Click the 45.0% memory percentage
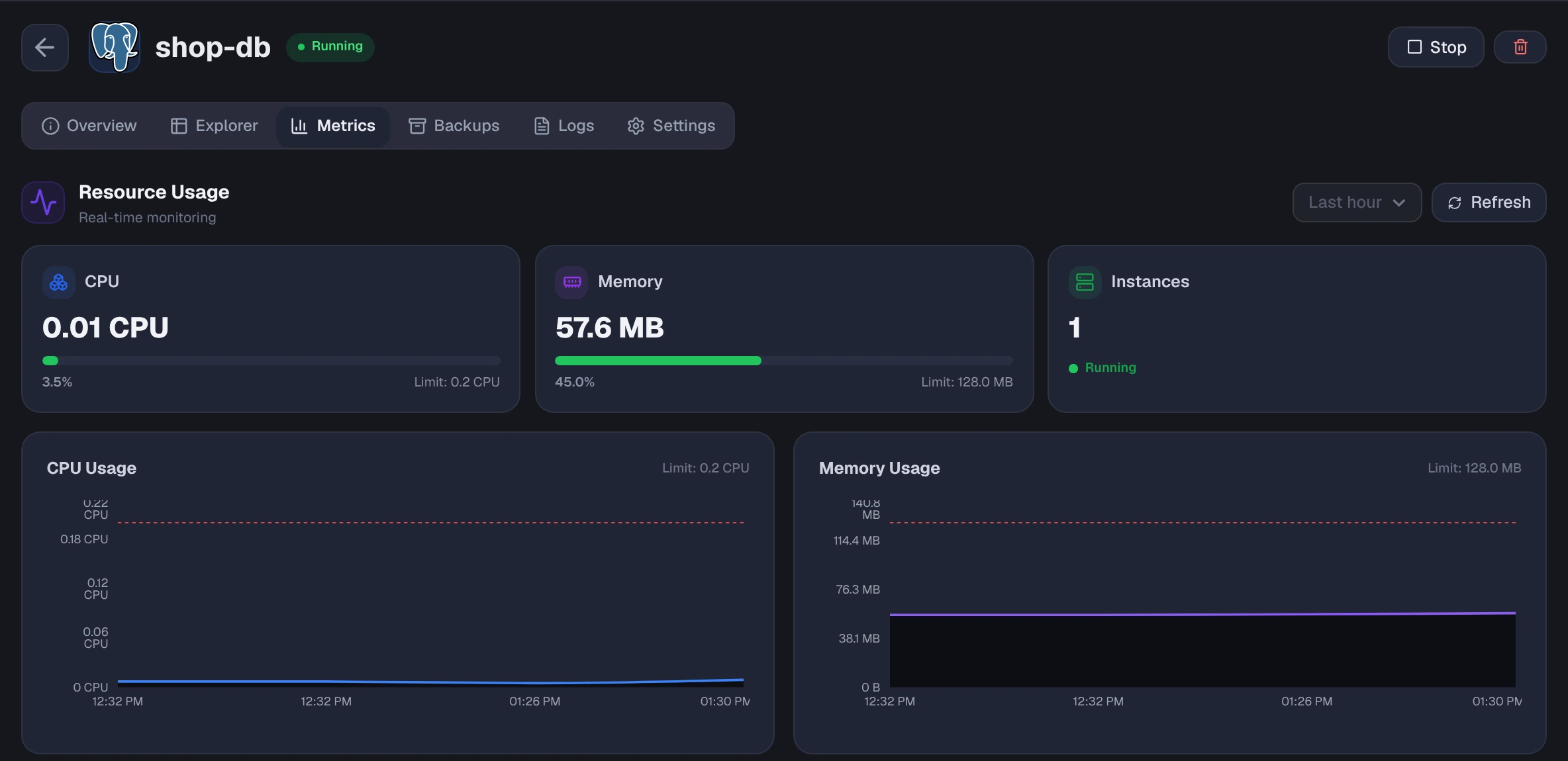This screenshot has height=761, width=1568. (x=575, y=382)
